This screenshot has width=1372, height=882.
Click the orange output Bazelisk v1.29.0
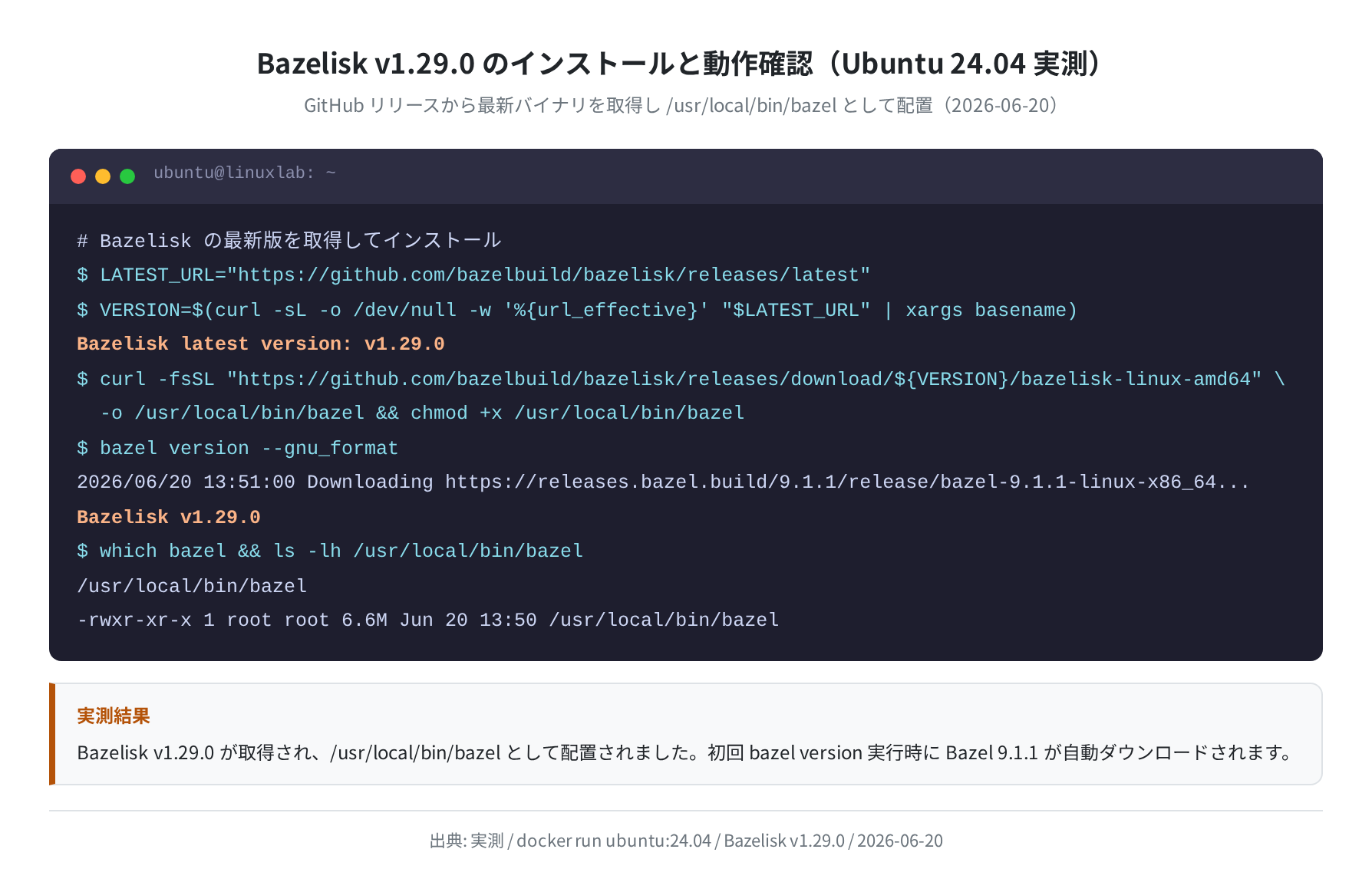coord(169,517)
